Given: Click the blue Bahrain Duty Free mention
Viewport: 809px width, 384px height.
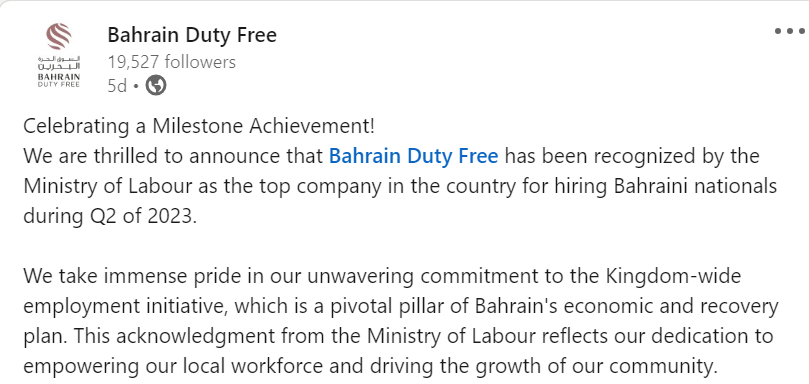Looking at the screenshot, I should coord(414,156).
